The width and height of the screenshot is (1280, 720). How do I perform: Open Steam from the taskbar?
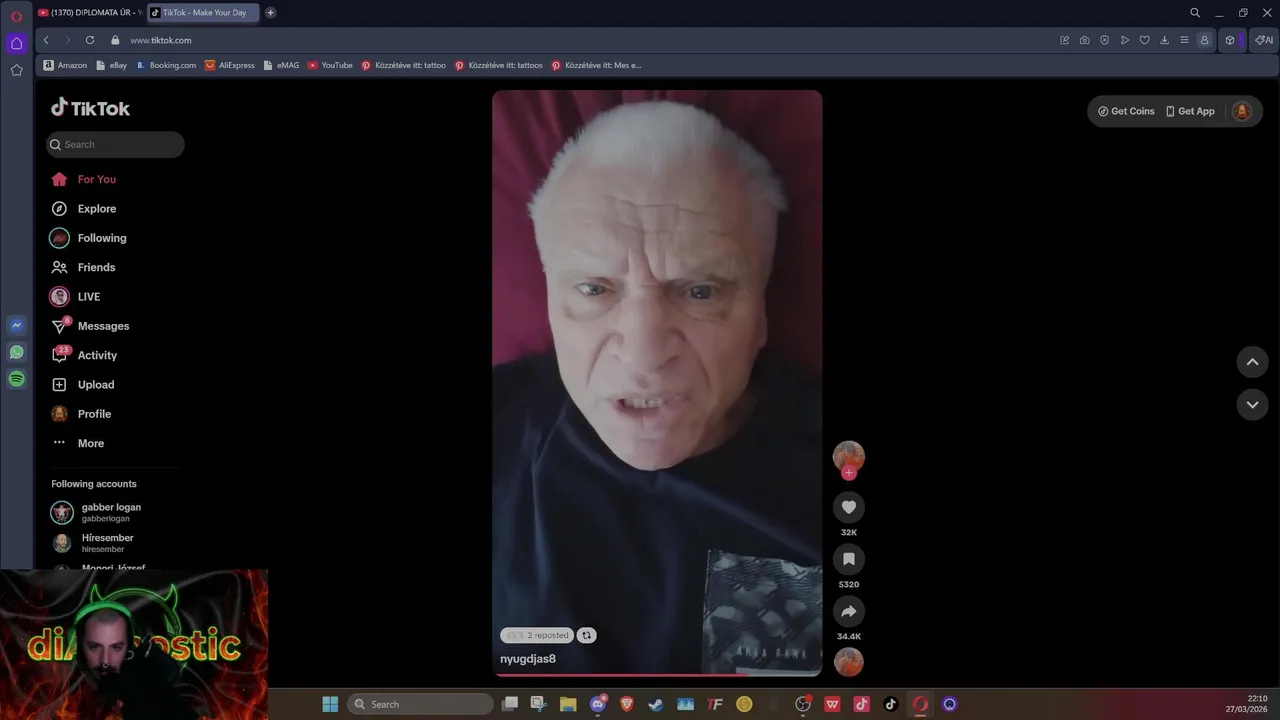tap(656, 704)
